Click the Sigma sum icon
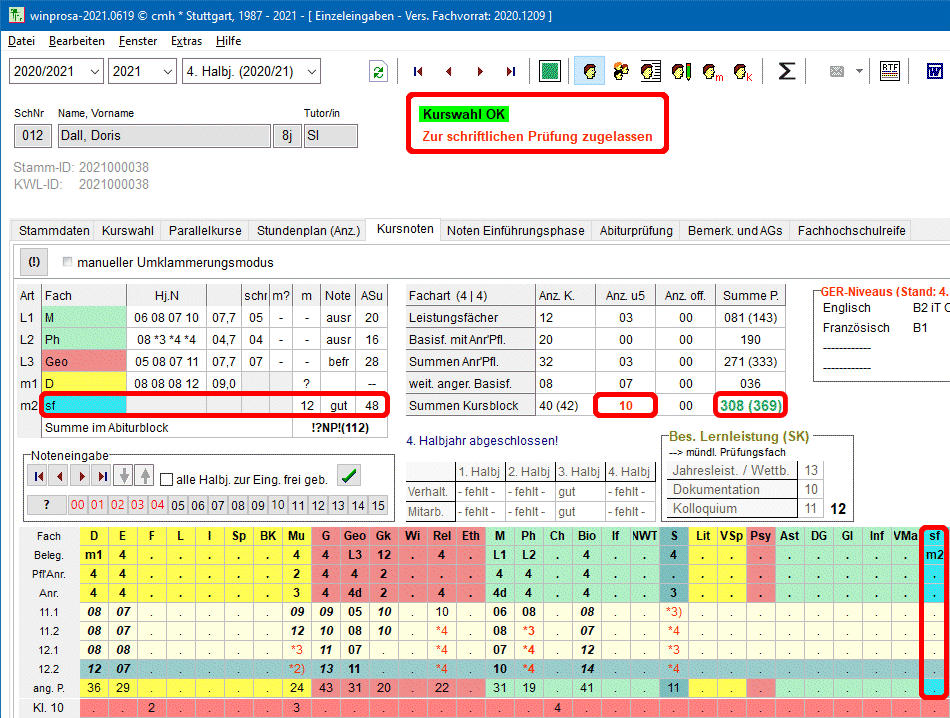950x718 pixels. [787, 71]
